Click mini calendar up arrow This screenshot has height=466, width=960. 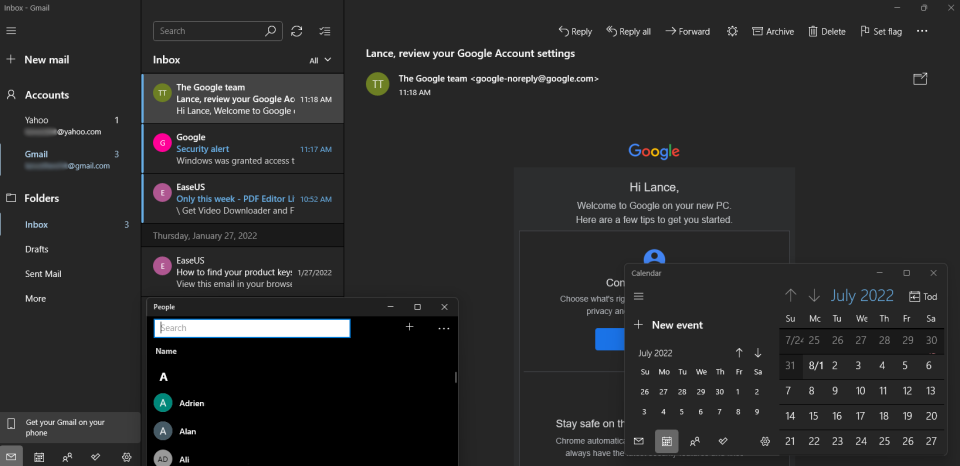(739, 353)
